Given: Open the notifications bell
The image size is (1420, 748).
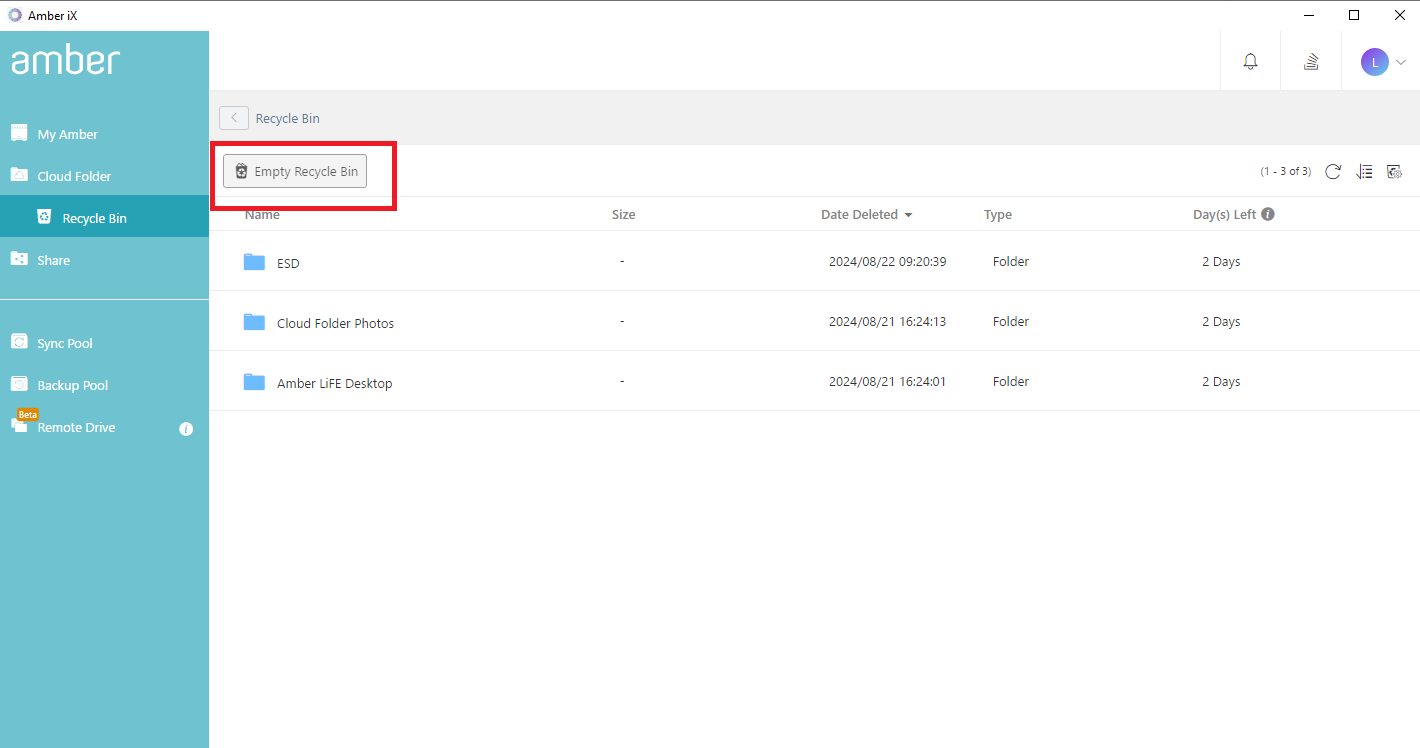Looking at the screenshot, I should click(x=1250, y=62).
